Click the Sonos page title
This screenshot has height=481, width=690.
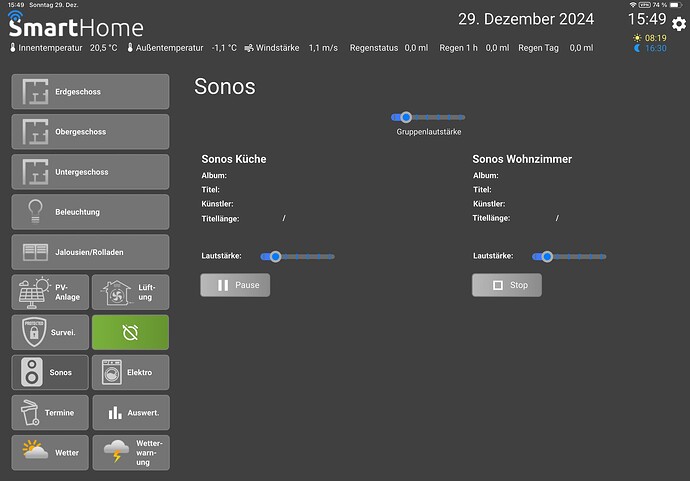pos(224,86)
